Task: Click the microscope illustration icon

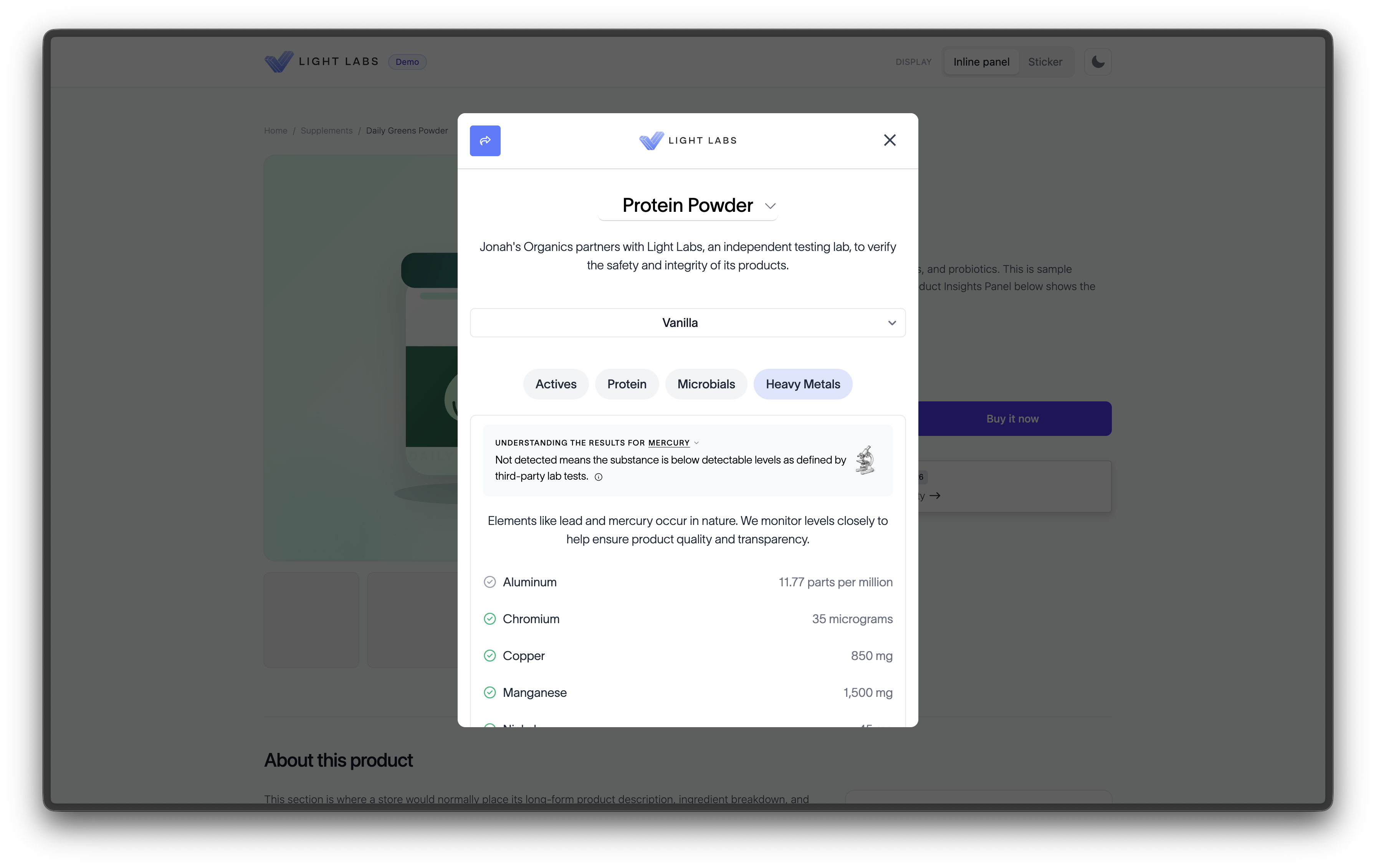Action: pyautogui.click(x=865, y=460)
